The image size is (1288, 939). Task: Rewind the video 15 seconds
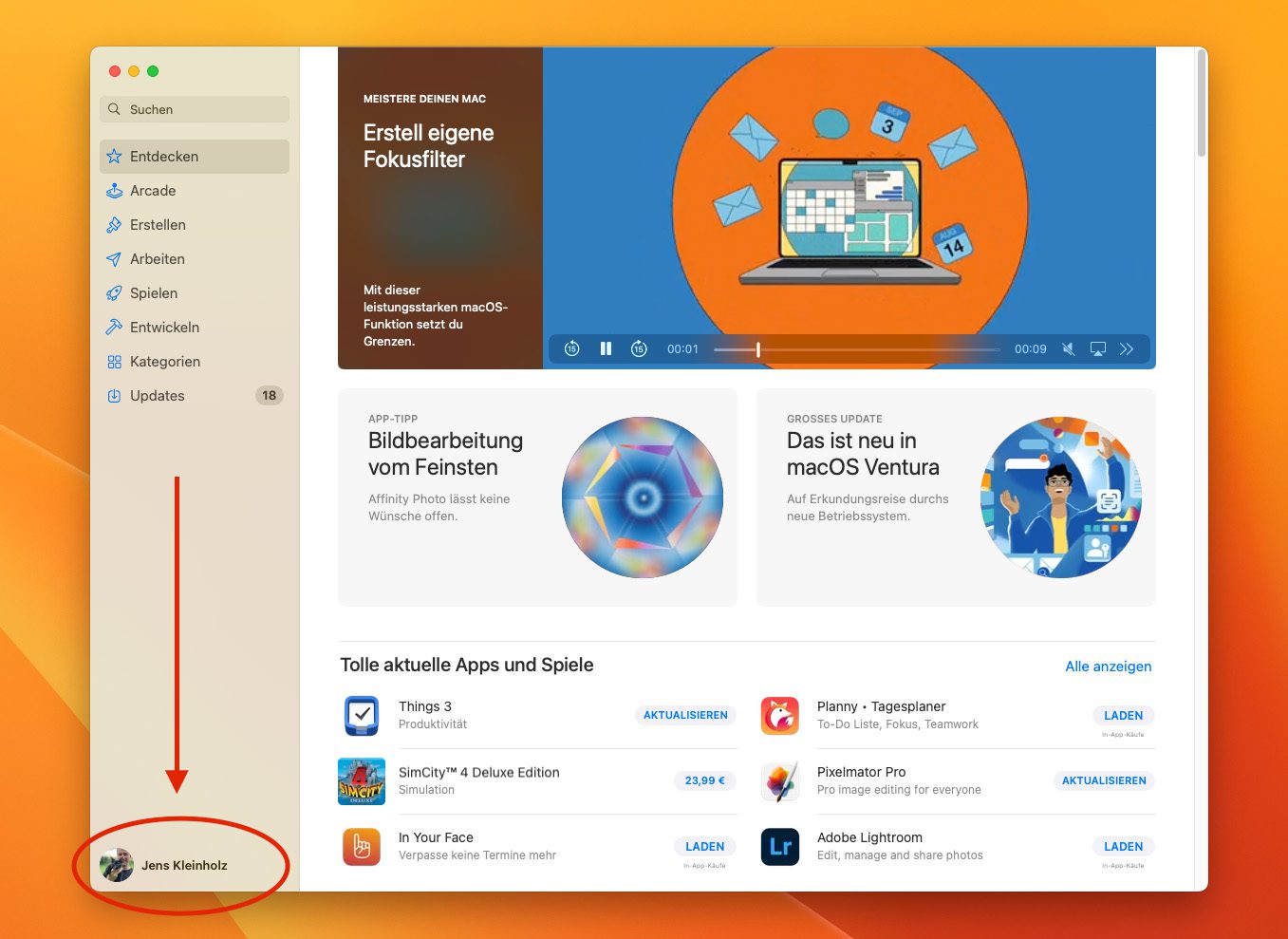571,349
